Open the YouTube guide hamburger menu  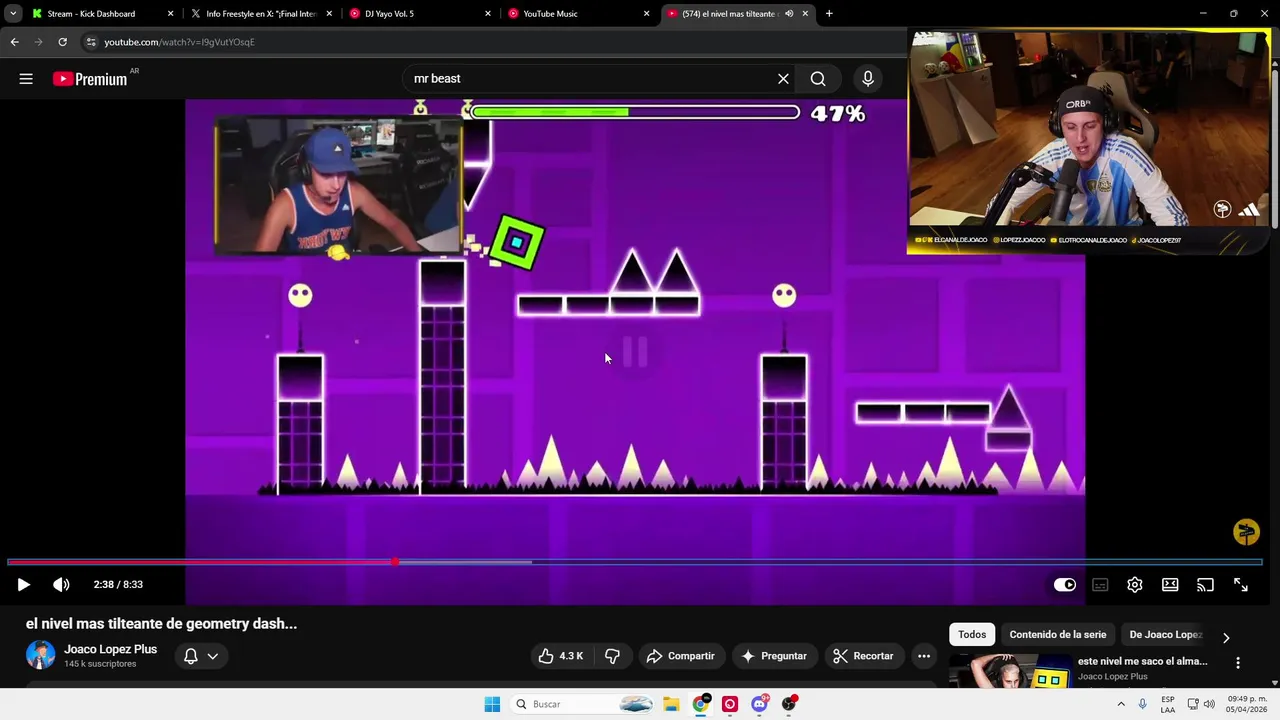tap(26, 78)
